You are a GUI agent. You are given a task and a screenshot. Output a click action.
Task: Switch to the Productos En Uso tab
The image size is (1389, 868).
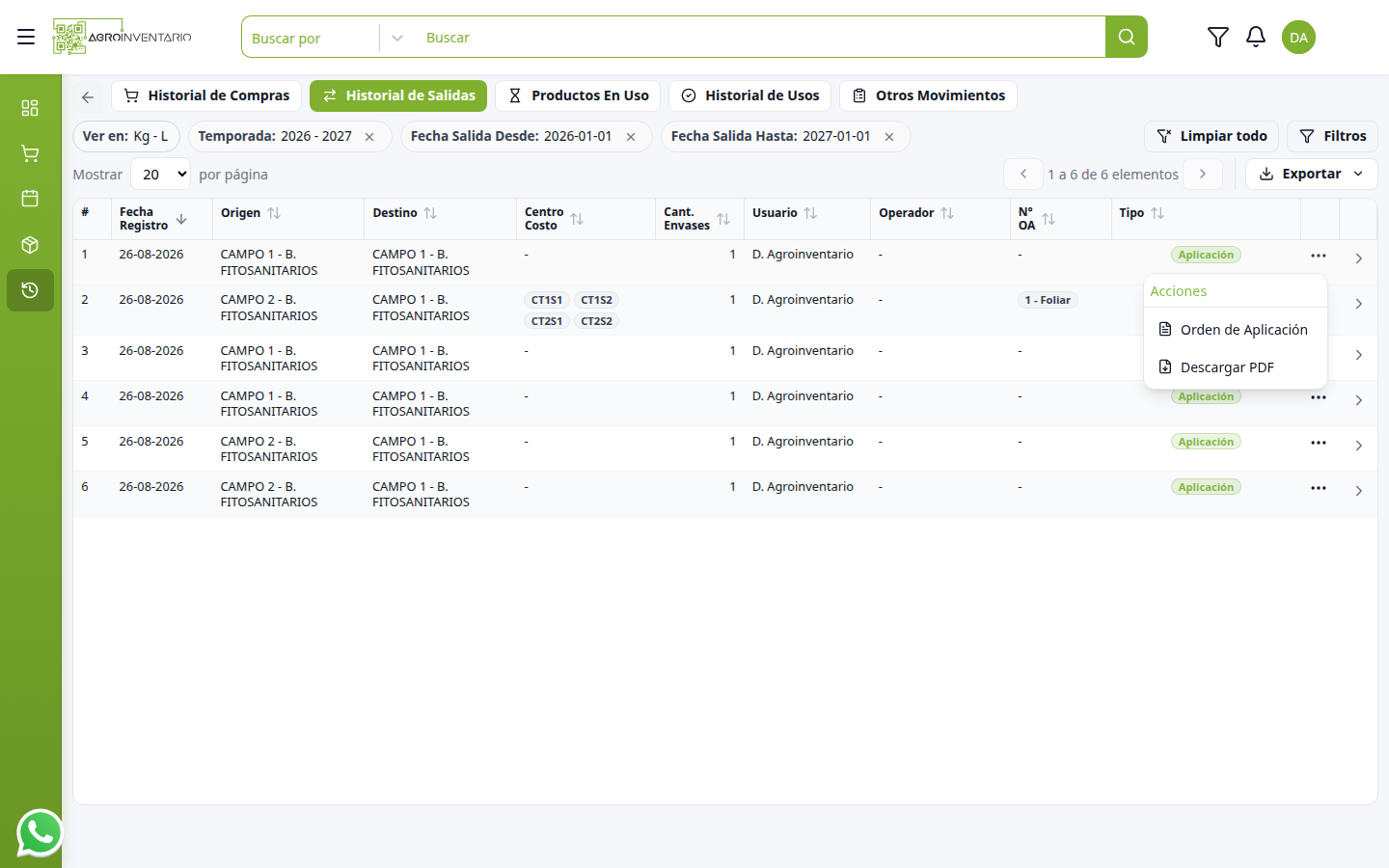click(x=578, y=95)
